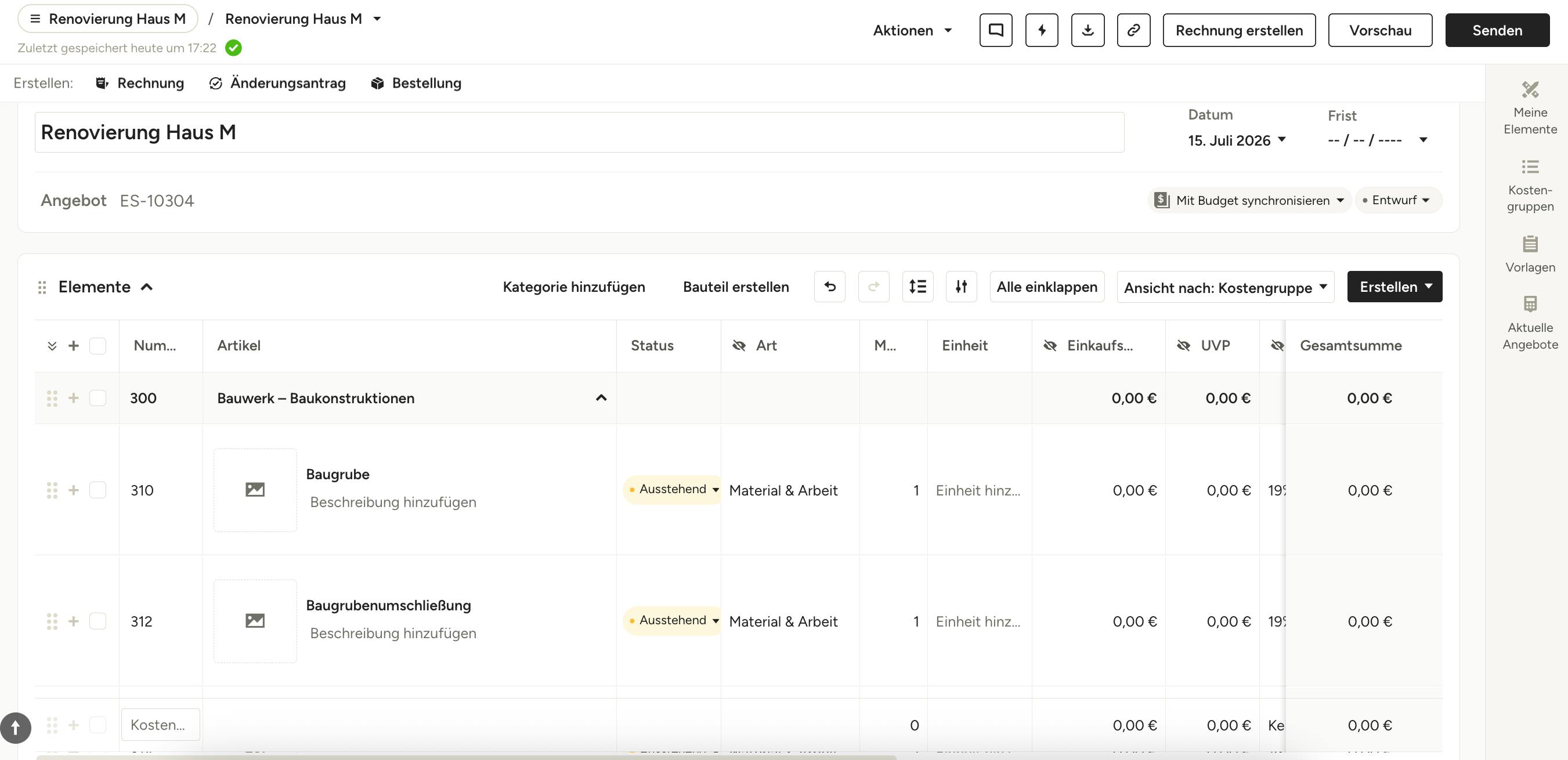The image size is (1568, 760).
Task: Click drag handle of row 300
Action: [52, 398]
